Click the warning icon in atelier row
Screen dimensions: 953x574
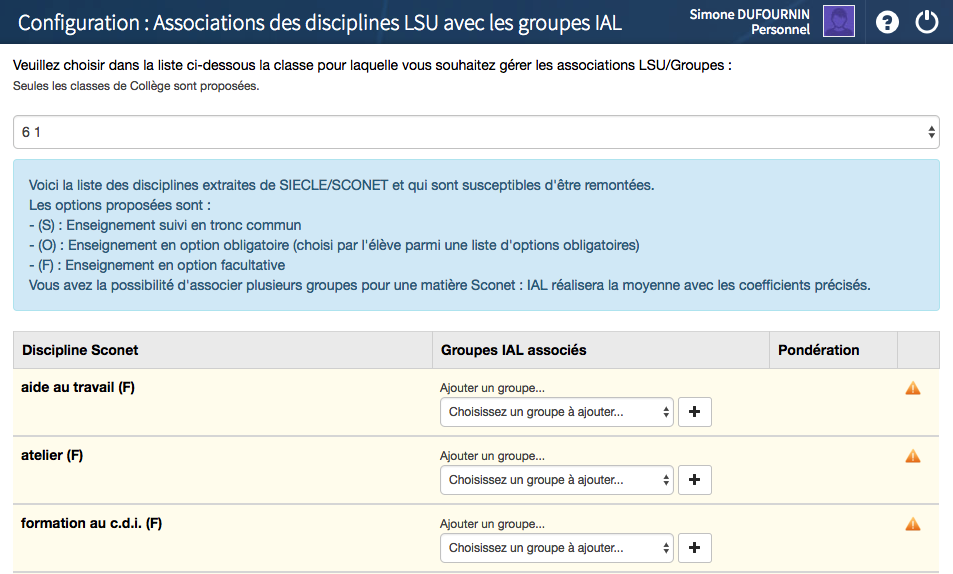(x=912, y=457)
